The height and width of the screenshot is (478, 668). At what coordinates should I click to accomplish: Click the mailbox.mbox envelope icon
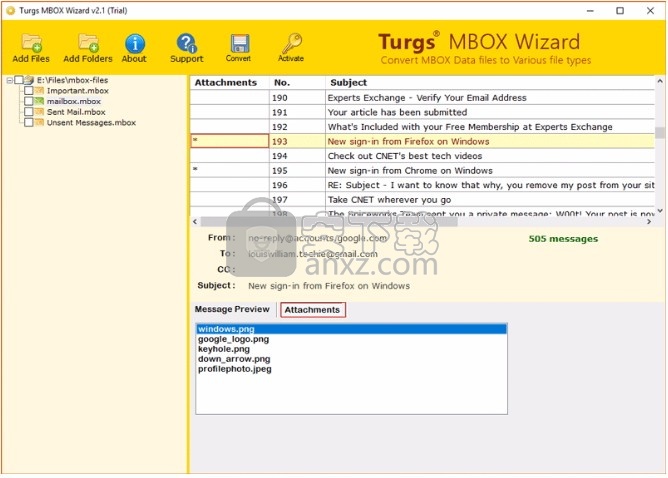(39, 101)
